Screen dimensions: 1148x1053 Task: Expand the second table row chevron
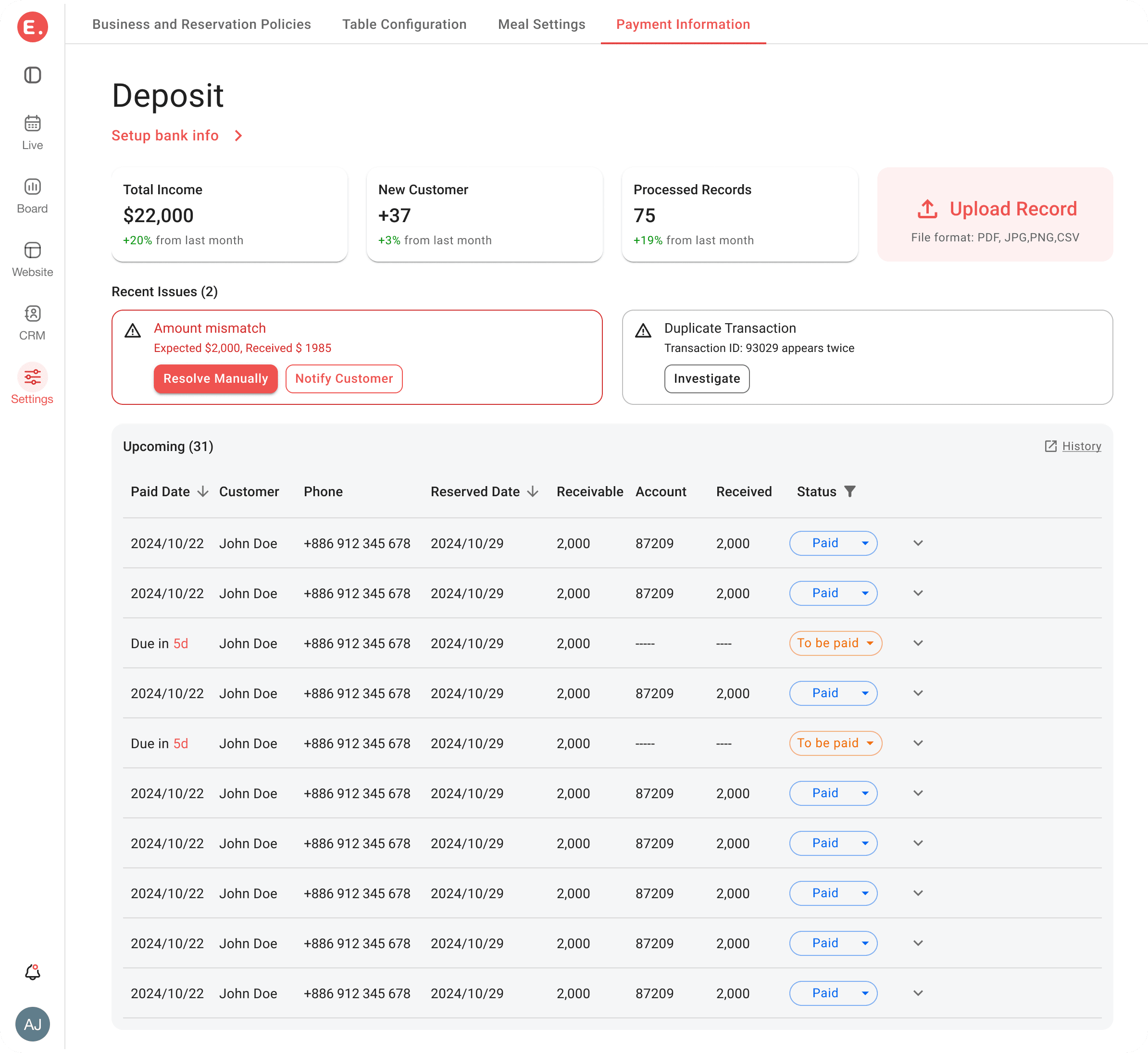[918, 593]
